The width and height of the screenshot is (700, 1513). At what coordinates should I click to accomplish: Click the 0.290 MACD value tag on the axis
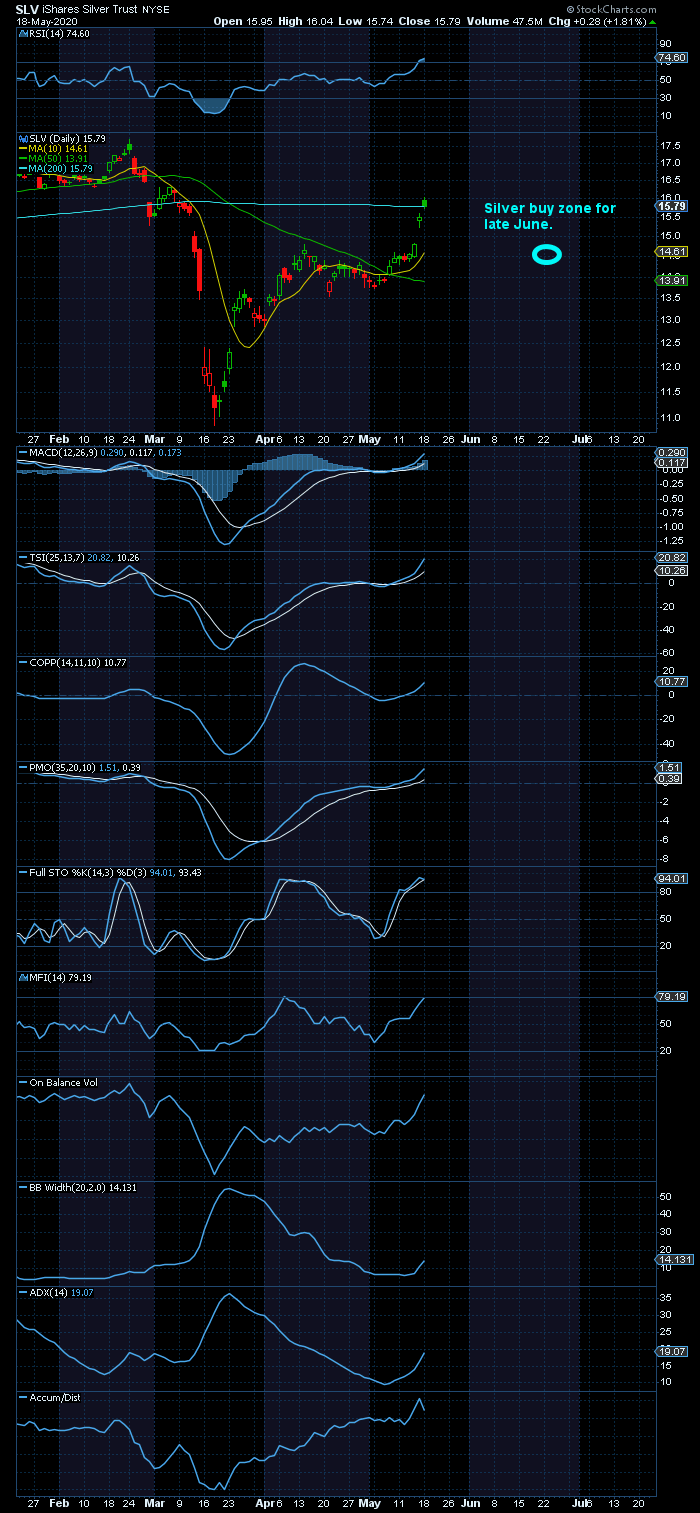point(671,453)
